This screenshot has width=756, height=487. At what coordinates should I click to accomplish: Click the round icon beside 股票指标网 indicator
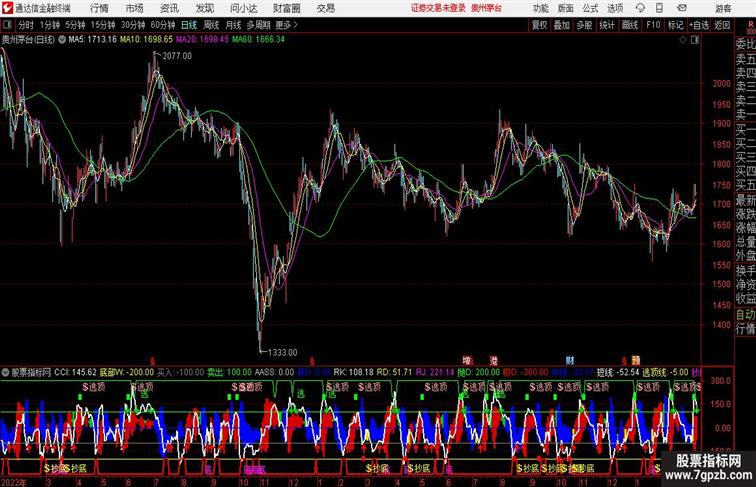point(5,372)
